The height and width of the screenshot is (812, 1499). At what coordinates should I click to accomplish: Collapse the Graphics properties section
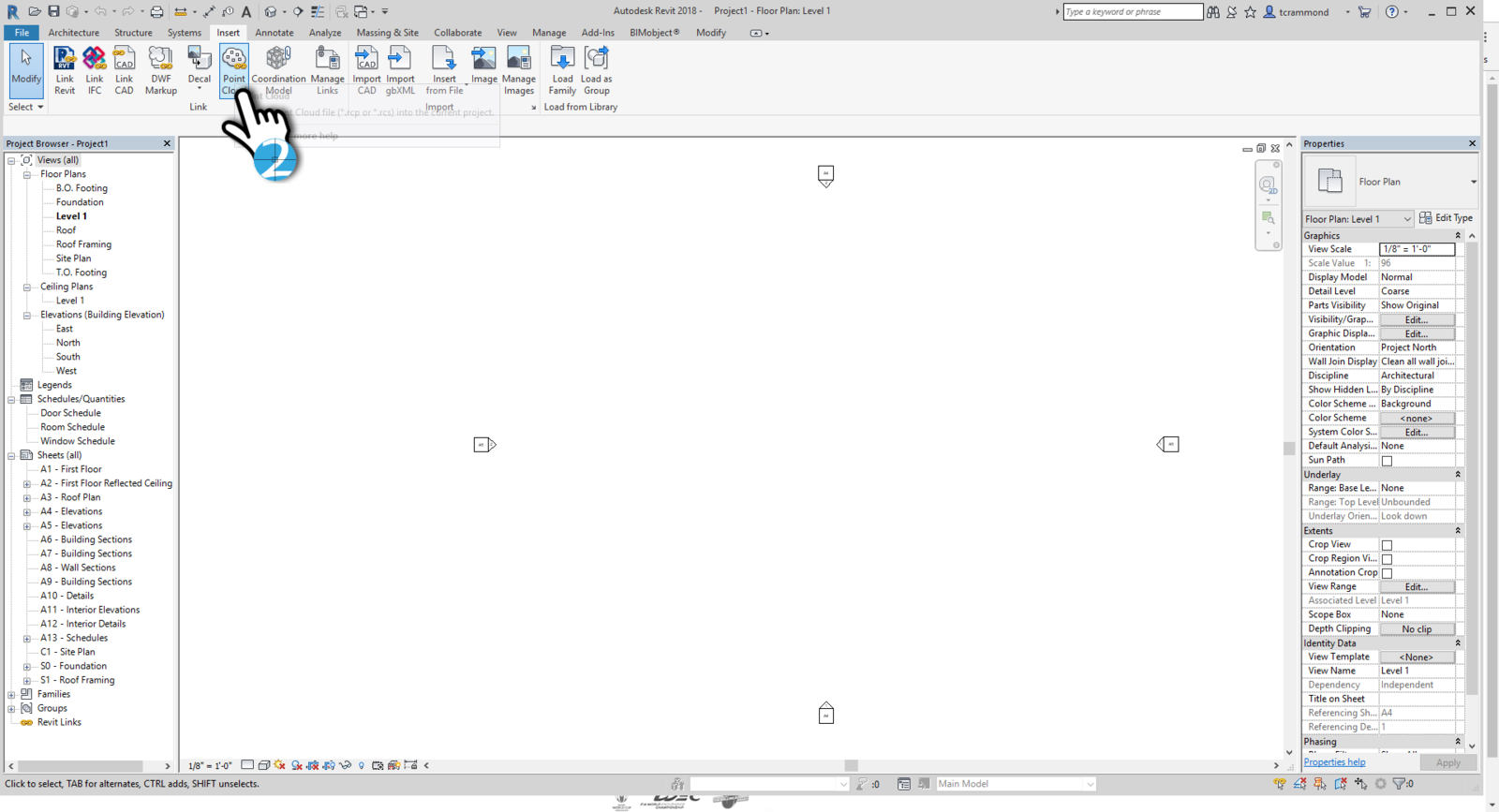pos(1458,236)
